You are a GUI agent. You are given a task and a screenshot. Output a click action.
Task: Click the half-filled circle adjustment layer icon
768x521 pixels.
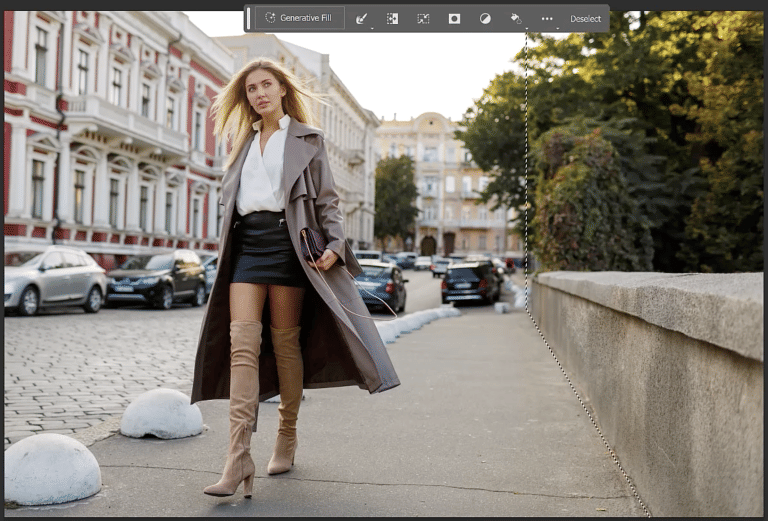point(485,18)
